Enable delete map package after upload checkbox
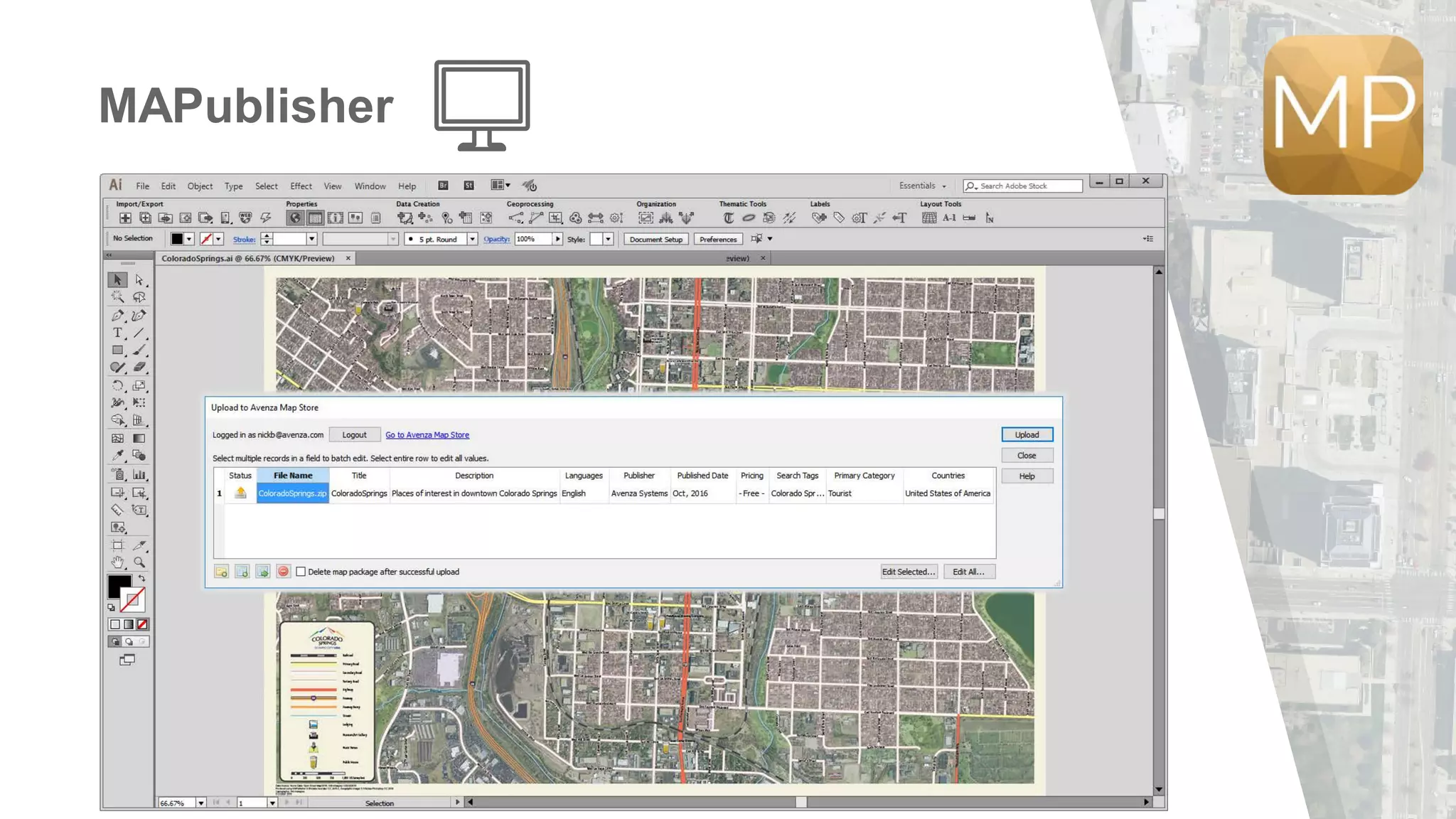 (x=301, y=572)
